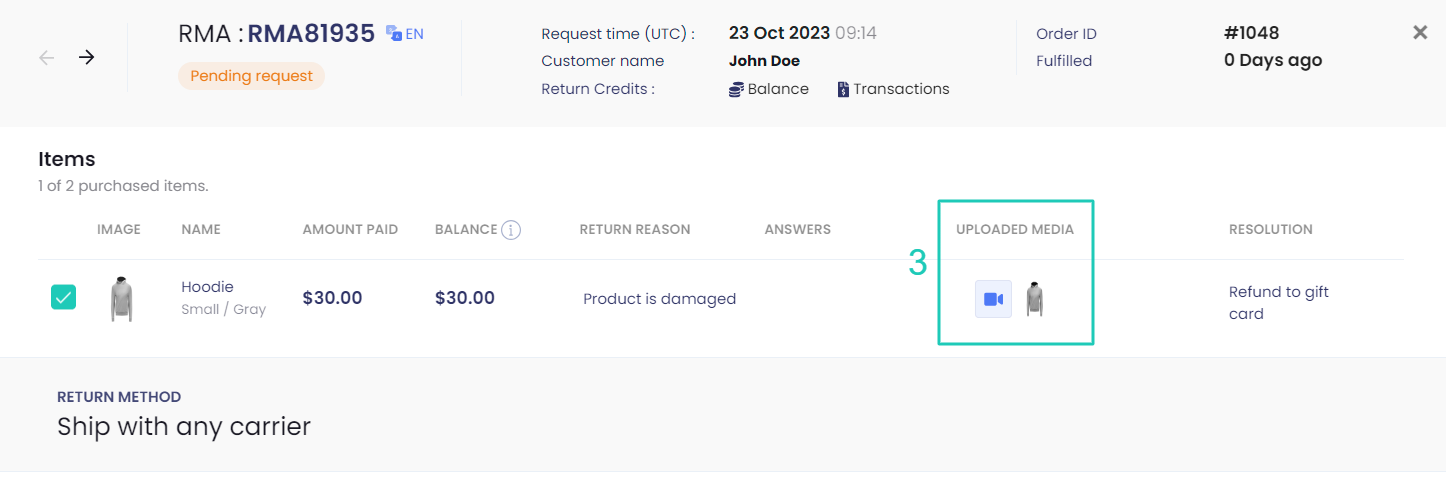Go to previous RMA with left arrow
The height and width of the screenshot is (480, 1446).
[47, 57]
